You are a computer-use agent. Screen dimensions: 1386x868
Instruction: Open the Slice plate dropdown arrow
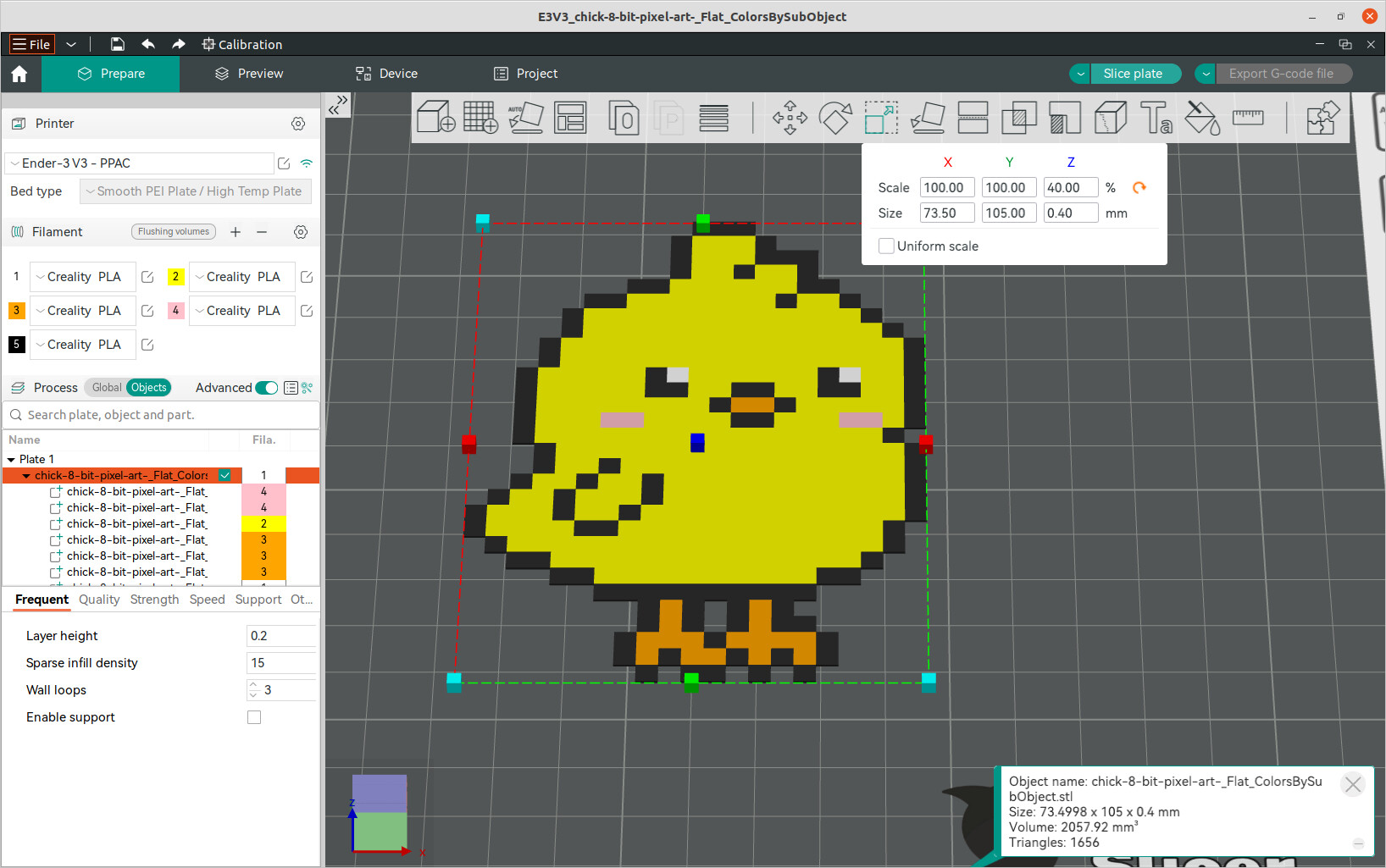point(1080,74)
